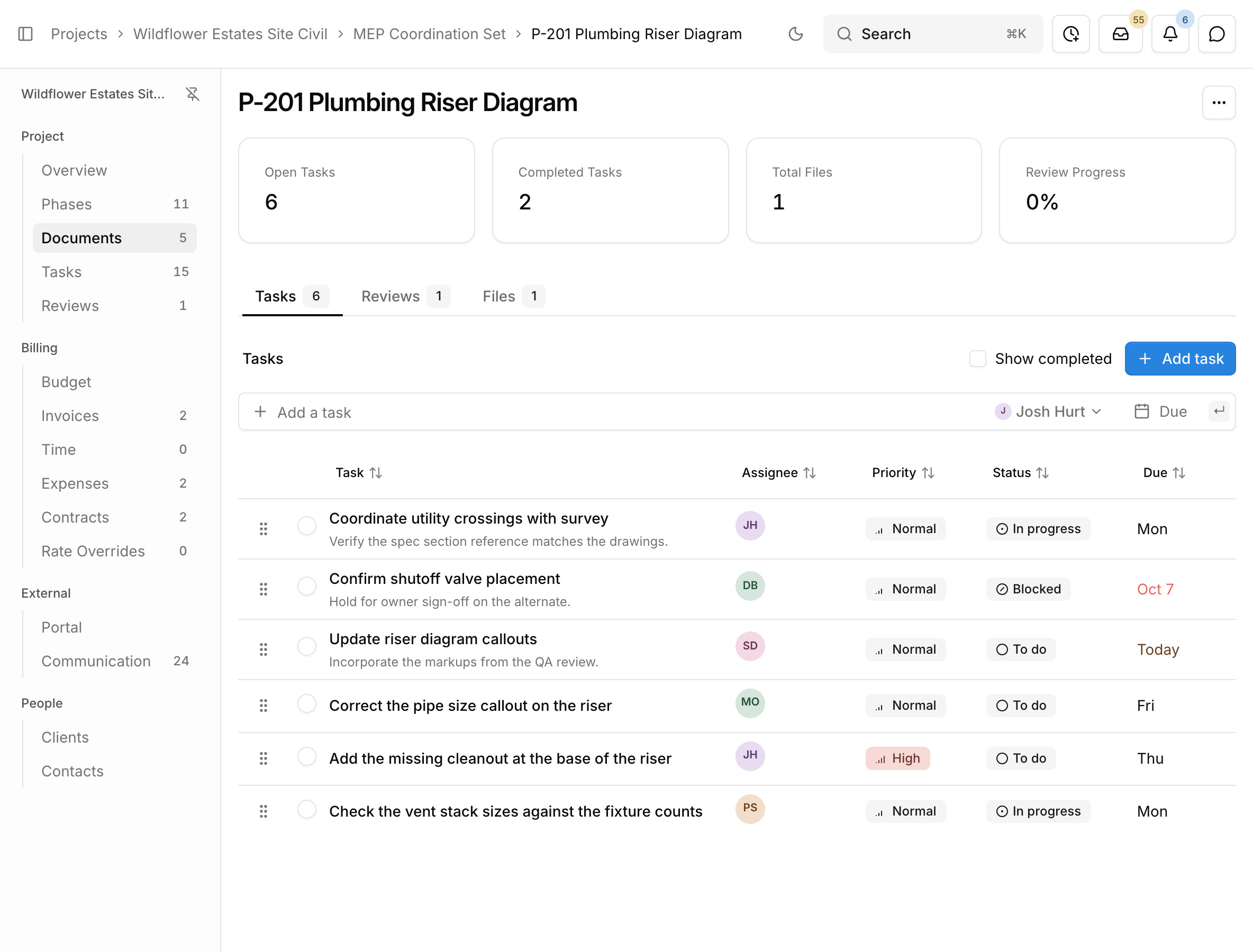Open Invoices in the Billing section

(114, 415)
